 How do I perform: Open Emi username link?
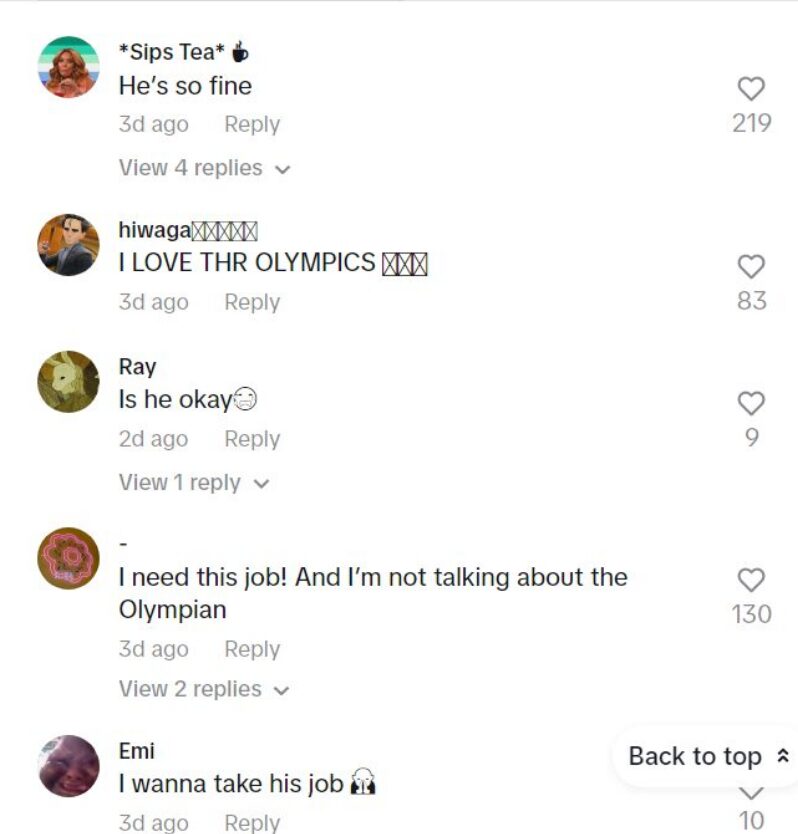(x=137, y=752)
